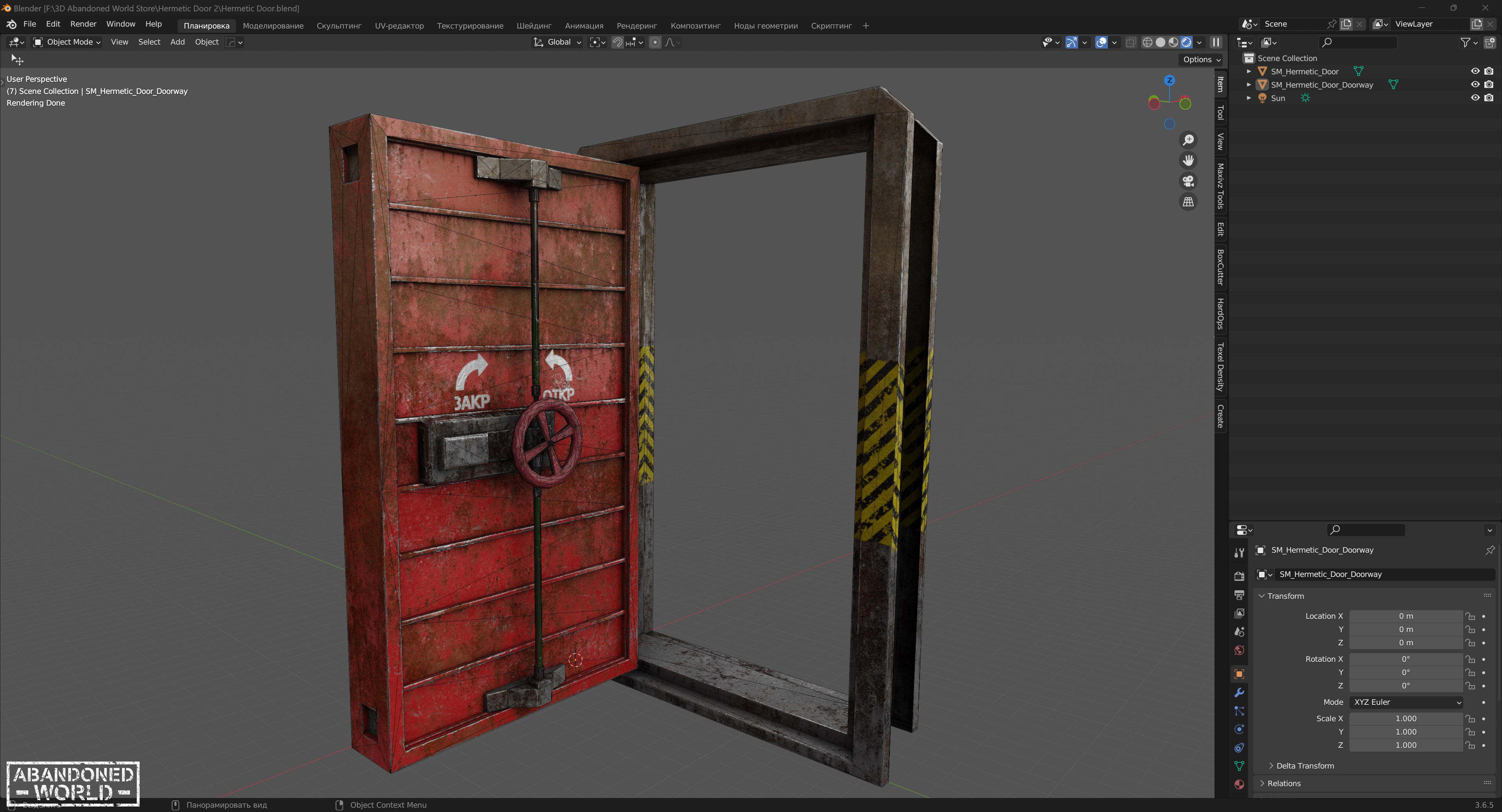Image resolution: width=1502 pixels, height=812 pixels.
Task: Pause viewport render with the pause button
Action: (x=1216, y=42)
